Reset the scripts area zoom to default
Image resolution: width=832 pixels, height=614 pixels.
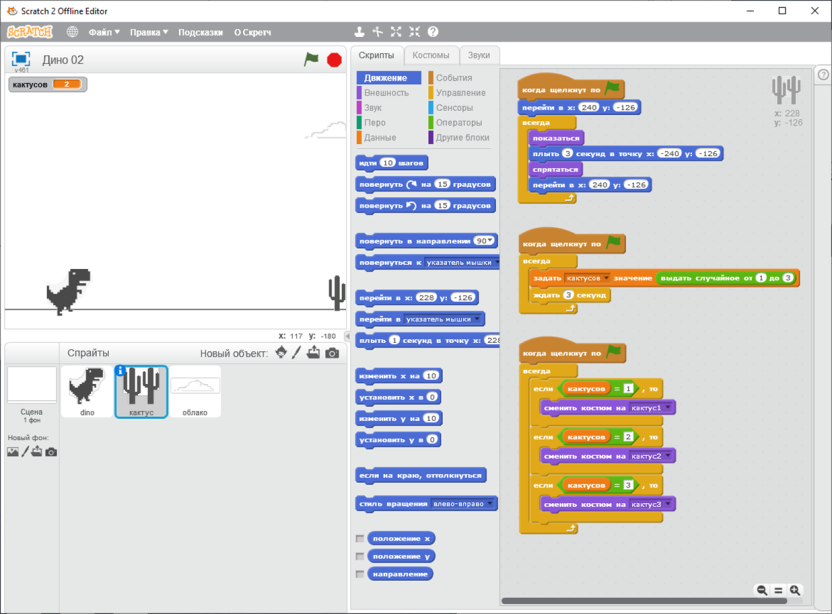point(778,590)
